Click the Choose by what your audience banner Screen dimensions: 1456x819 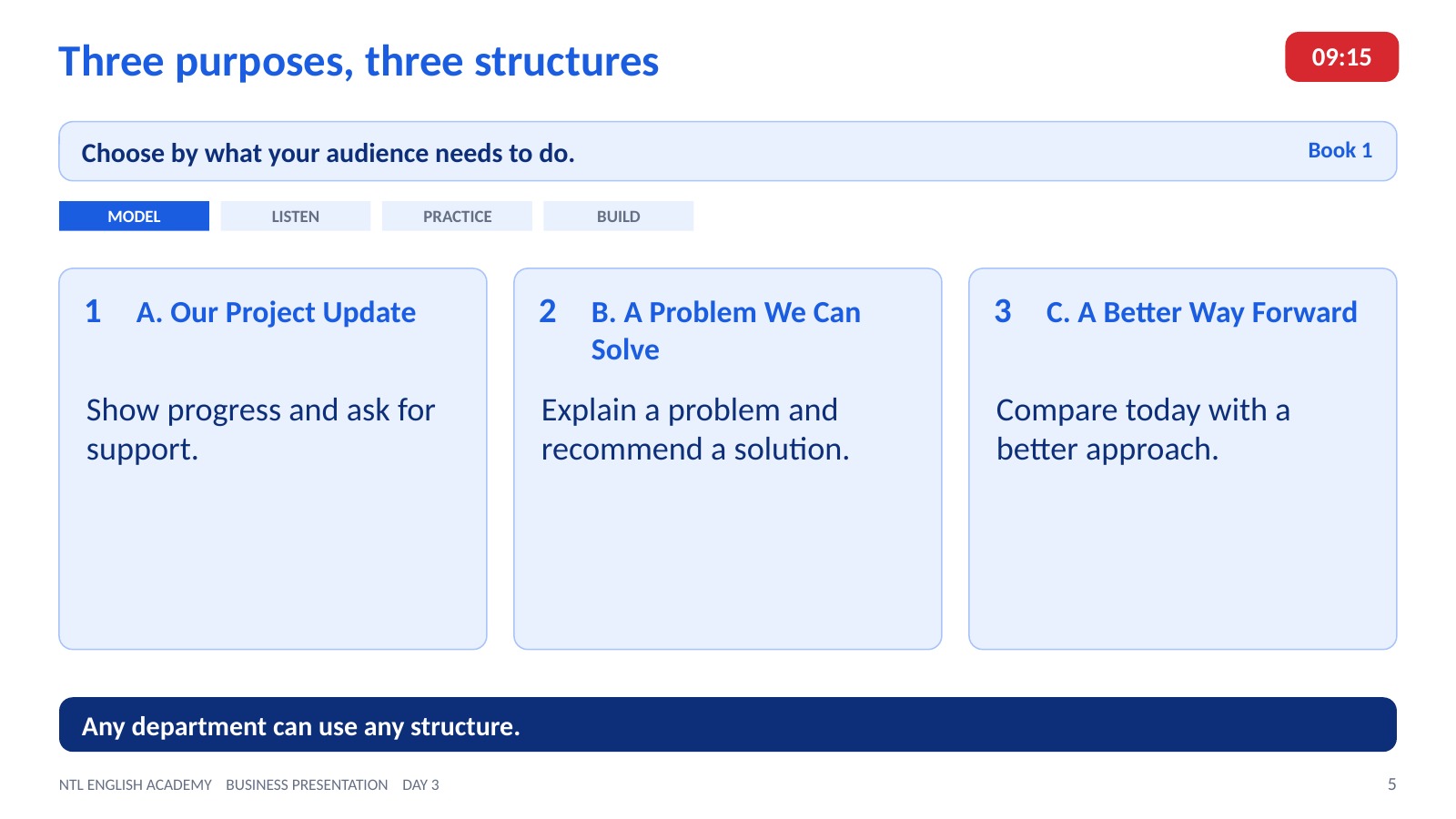[728, 151]
